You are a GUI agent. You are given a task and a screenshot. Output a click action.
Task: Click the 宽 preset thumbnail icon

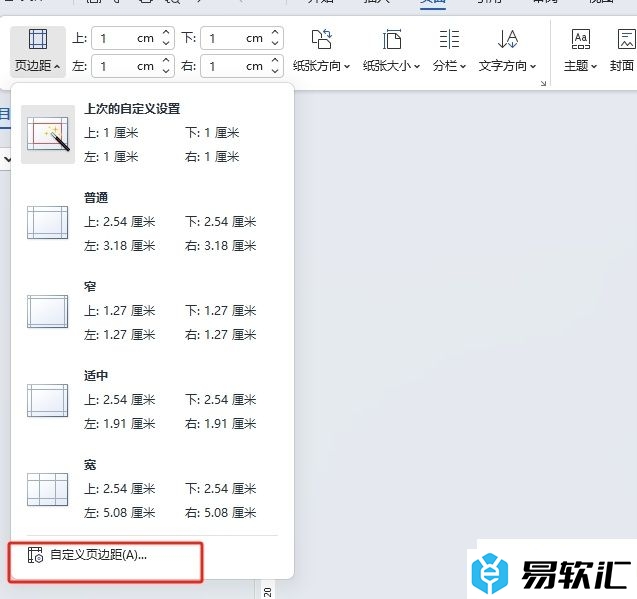point(48,490)
